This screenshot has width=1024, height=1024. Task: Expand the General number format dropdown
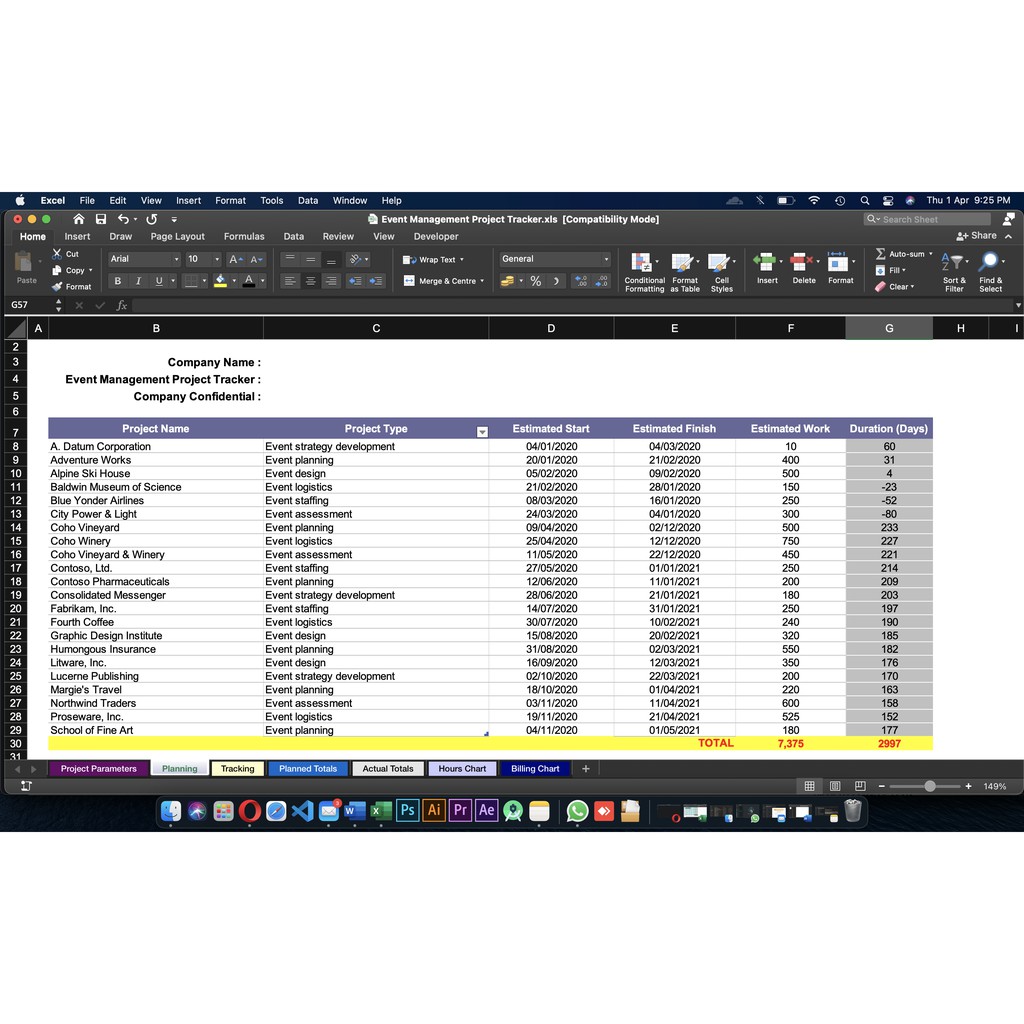click(605, 259)
